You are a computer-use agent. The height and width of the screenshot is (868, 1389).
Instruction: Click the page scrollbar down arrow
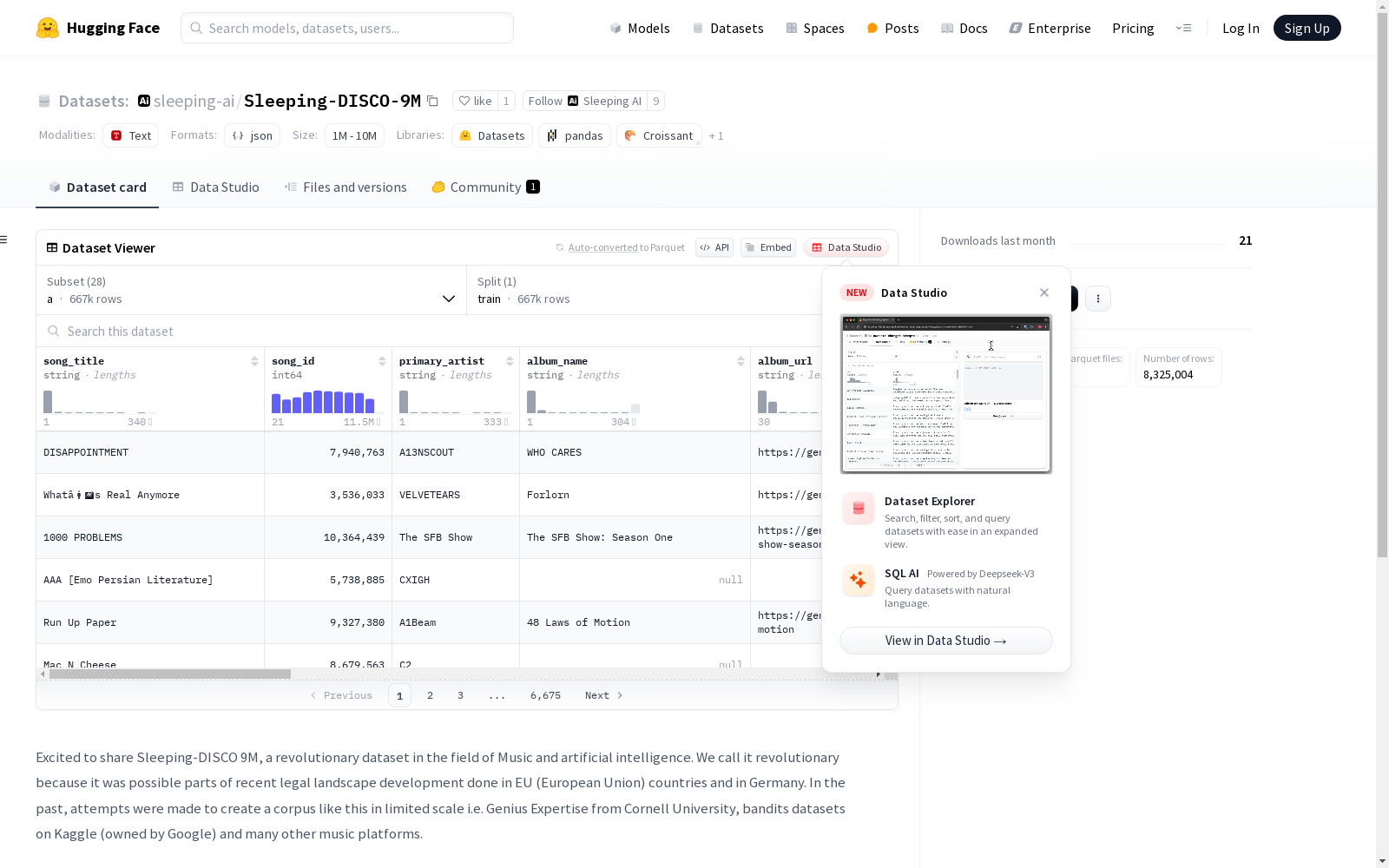coord(1382,861)
